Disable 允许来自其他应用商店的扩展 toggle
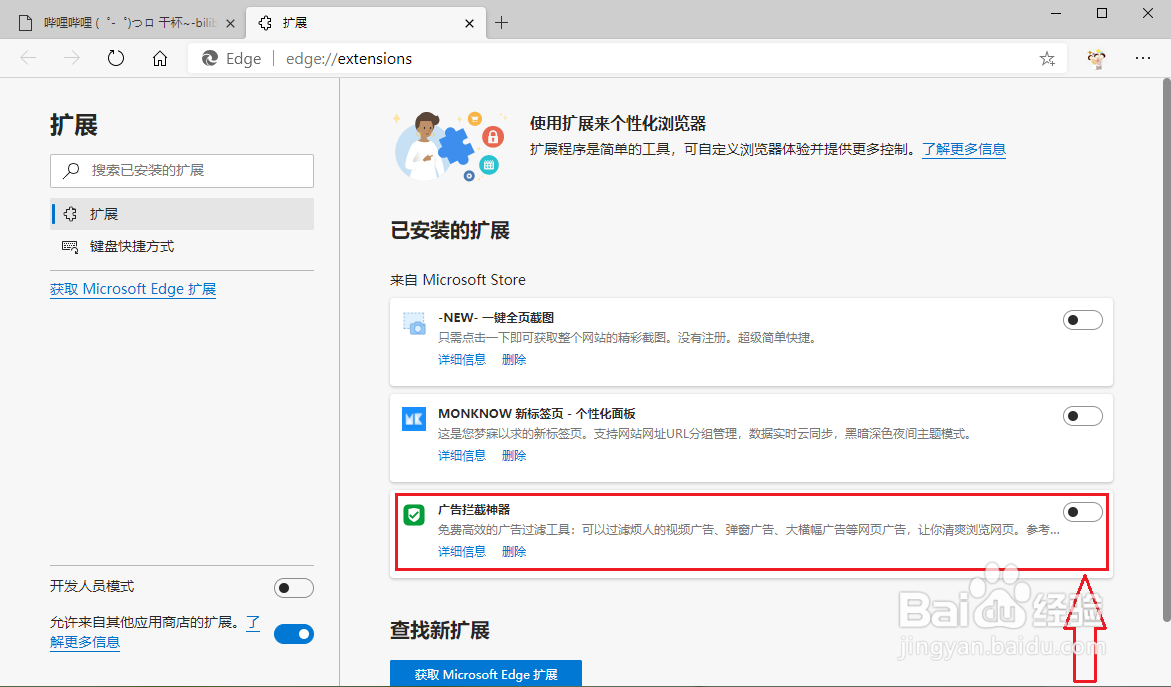 click(293, 633)
